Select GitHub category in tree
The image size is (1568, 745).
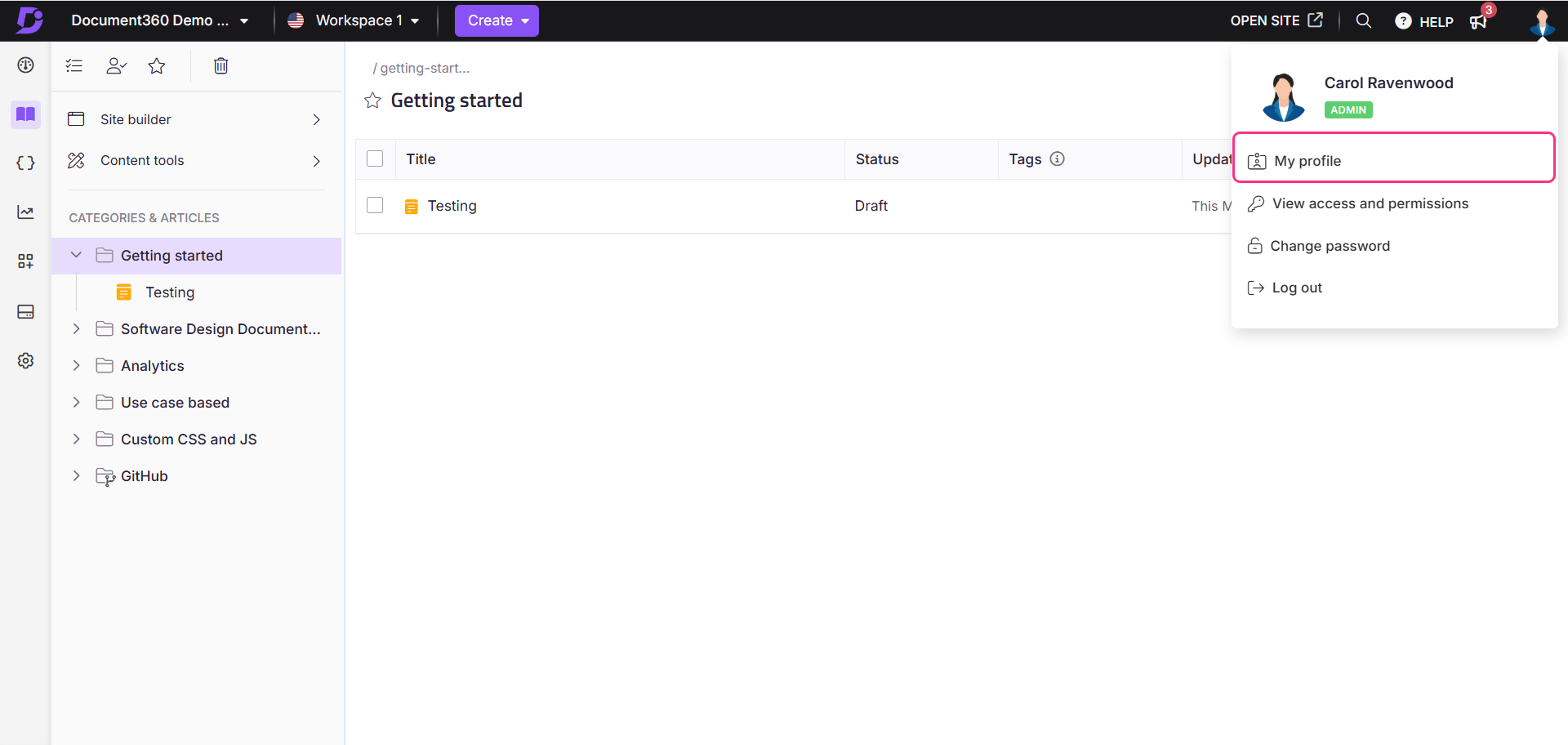[144, 476]
